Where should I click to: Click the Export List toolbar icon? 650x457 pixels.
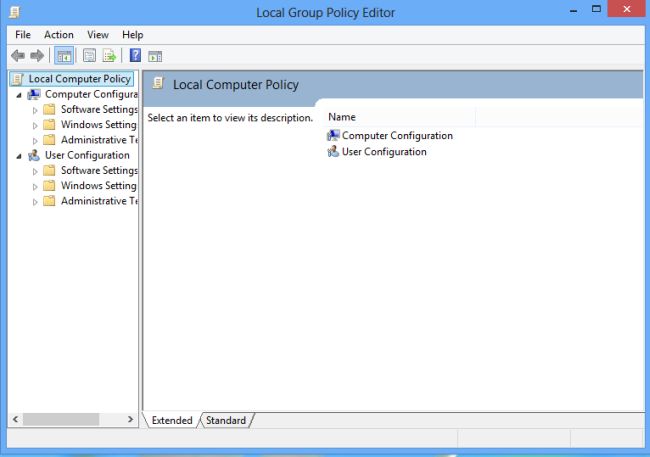coord(109,56)
